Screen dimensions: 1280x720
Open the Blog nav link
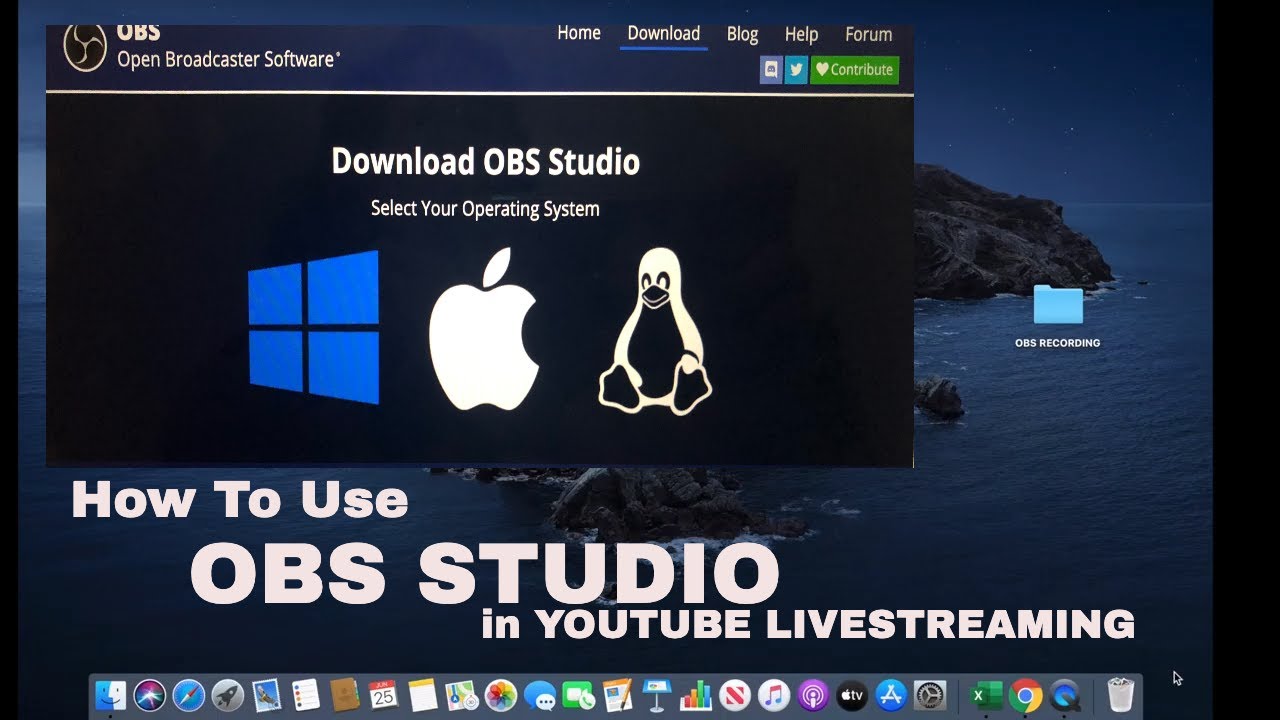click(742, 34)
